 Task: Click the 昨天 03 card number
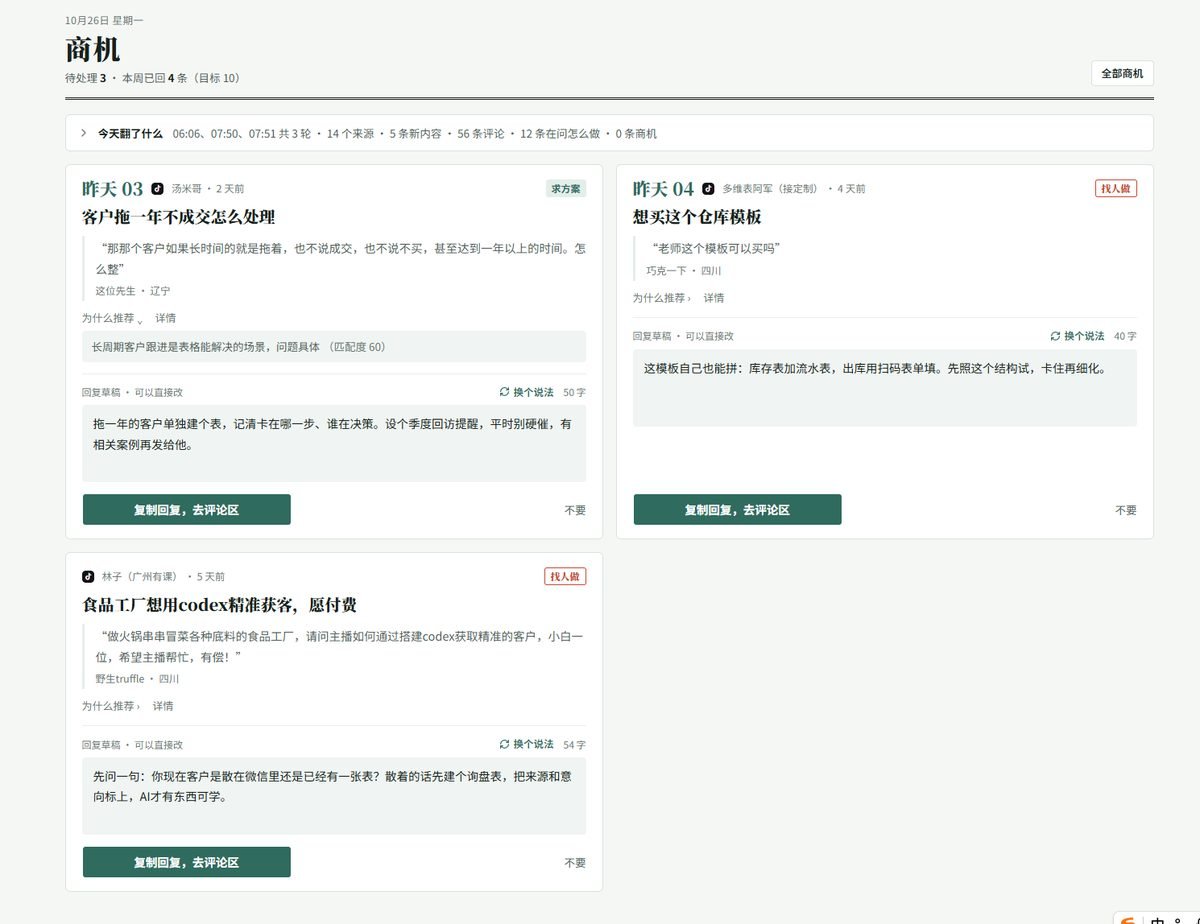coord(113,189)
